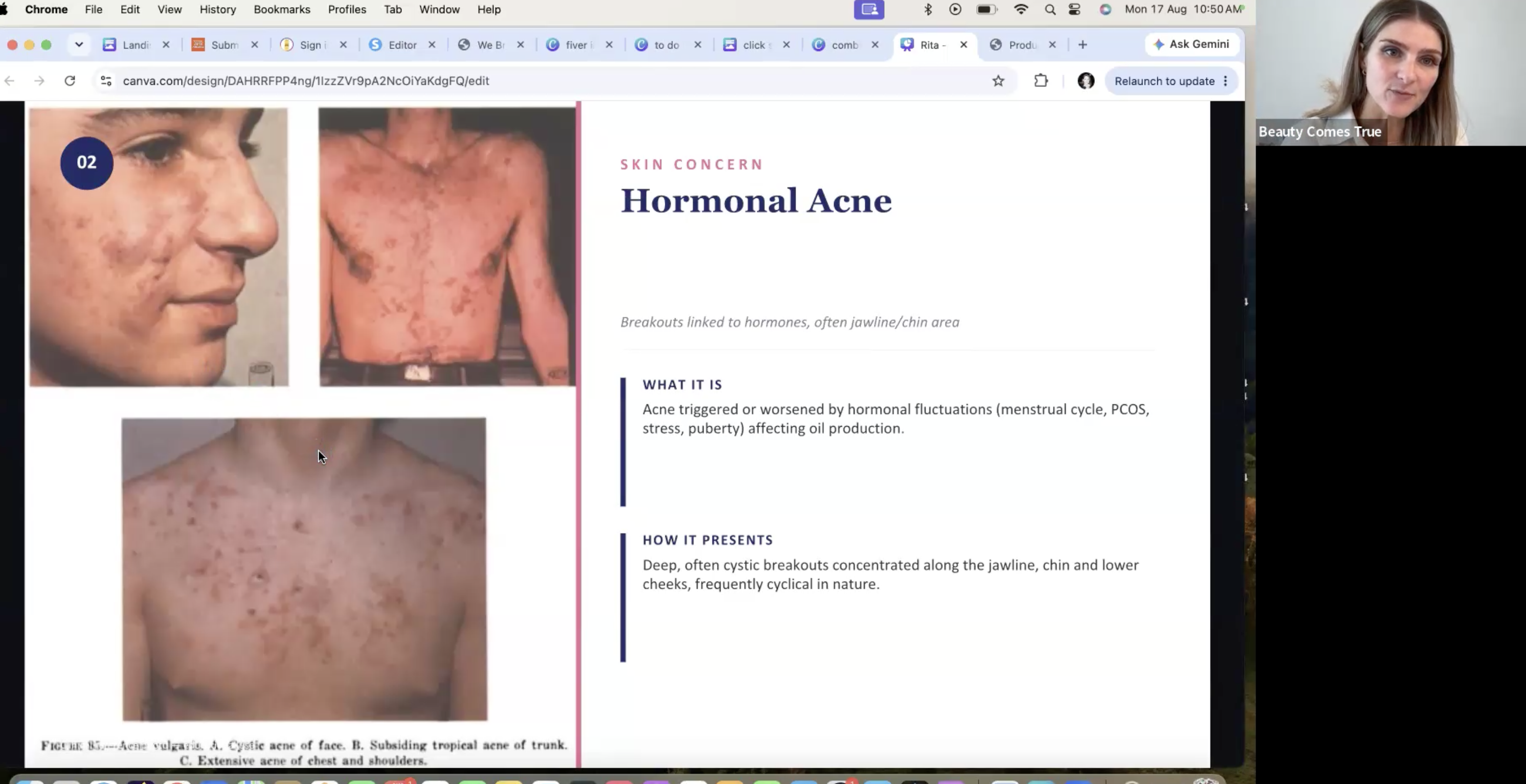Open a new tab with plus button
Viewport: 1526px width, 784px height.
tap(1082, 45)
